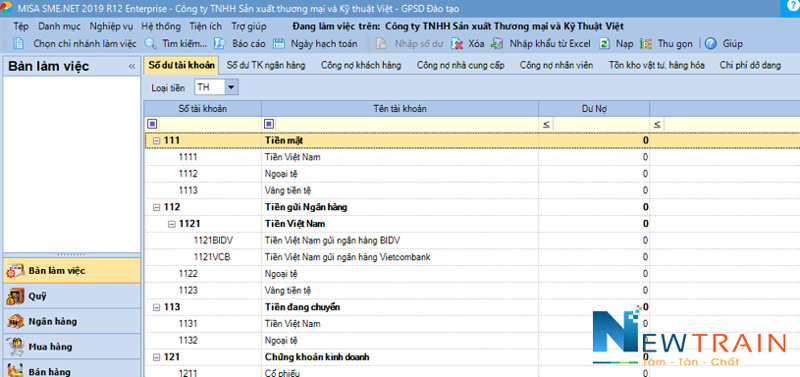Select the Số dư tài khoản tab
This screenshot has width=800, height=377.
[x=182, y=65]
